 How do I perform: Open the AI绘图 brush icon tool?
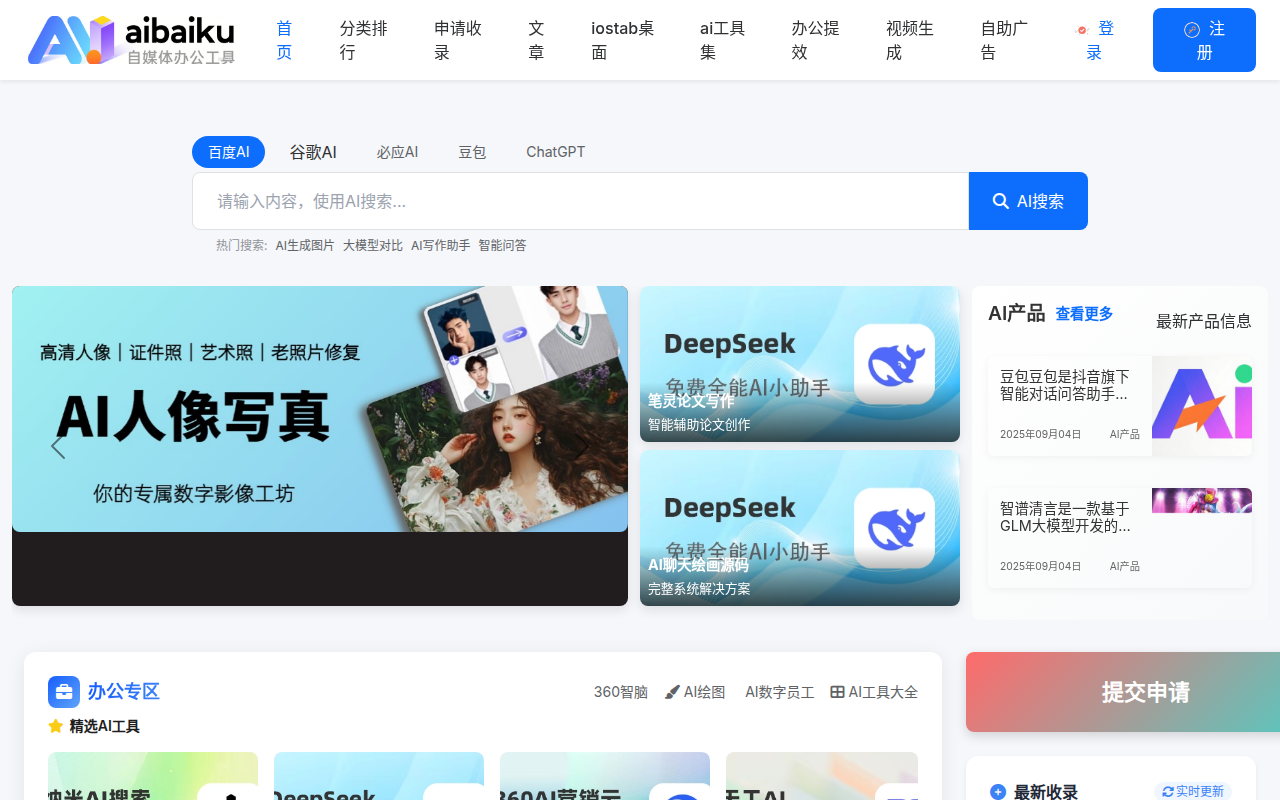coord(672,691)
